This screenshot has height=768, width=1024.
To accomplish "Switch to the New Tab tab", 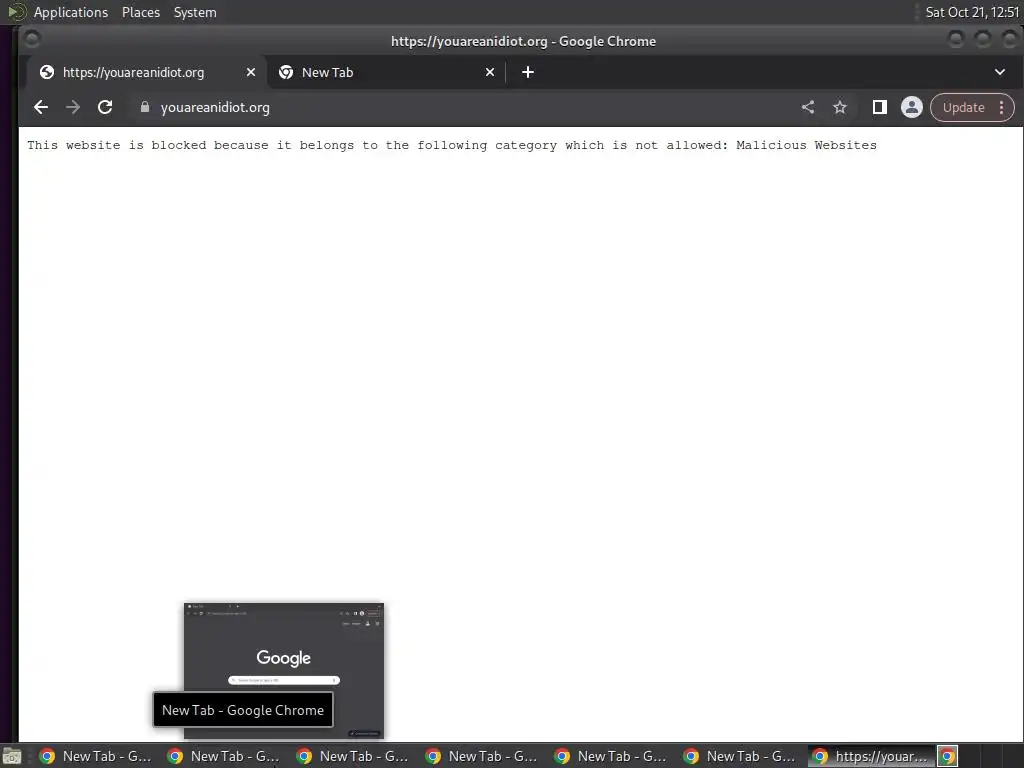I will (x=385, y=72).
